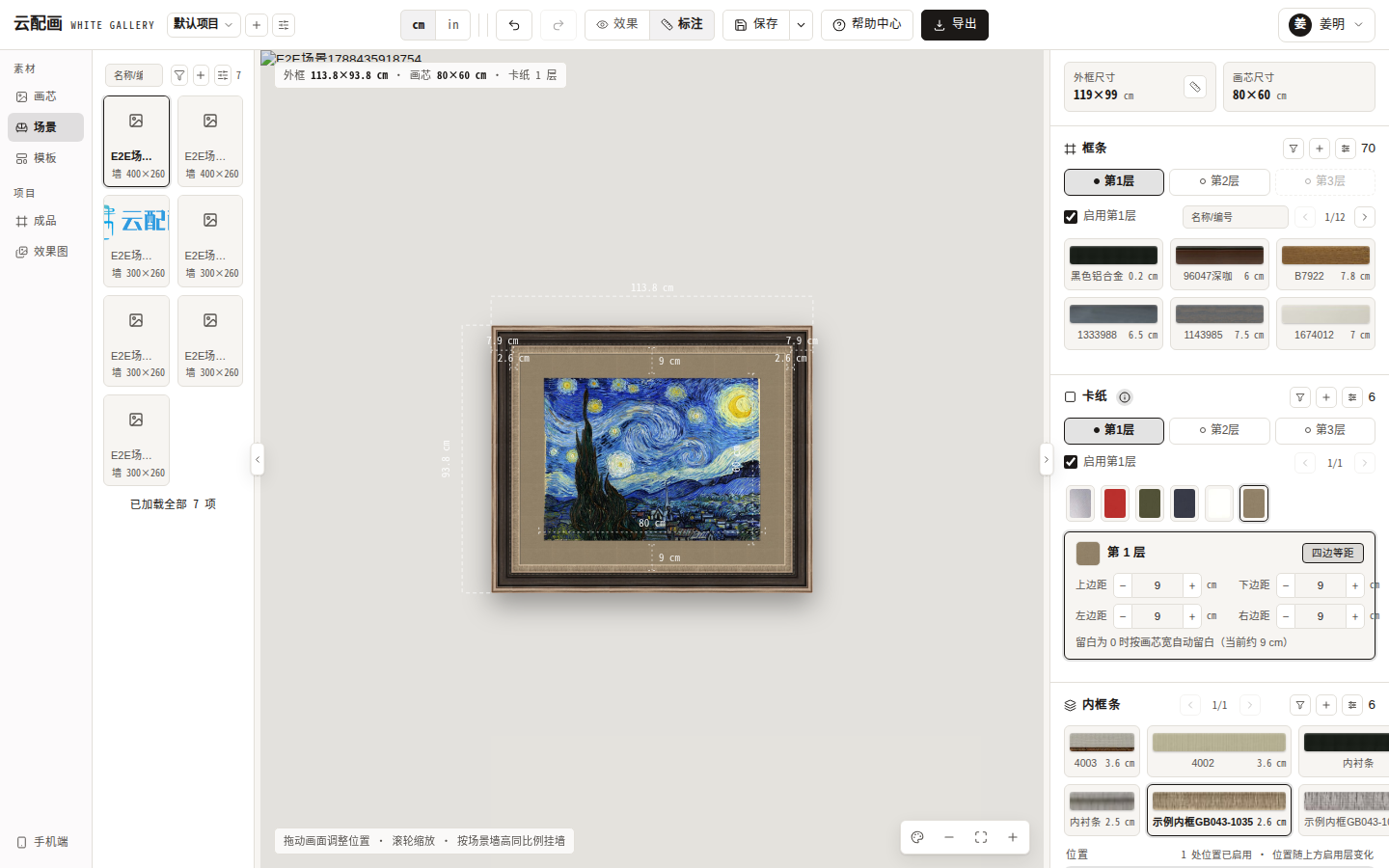Redo the undone action
The image size is (1389, 868).
(558, 25)
